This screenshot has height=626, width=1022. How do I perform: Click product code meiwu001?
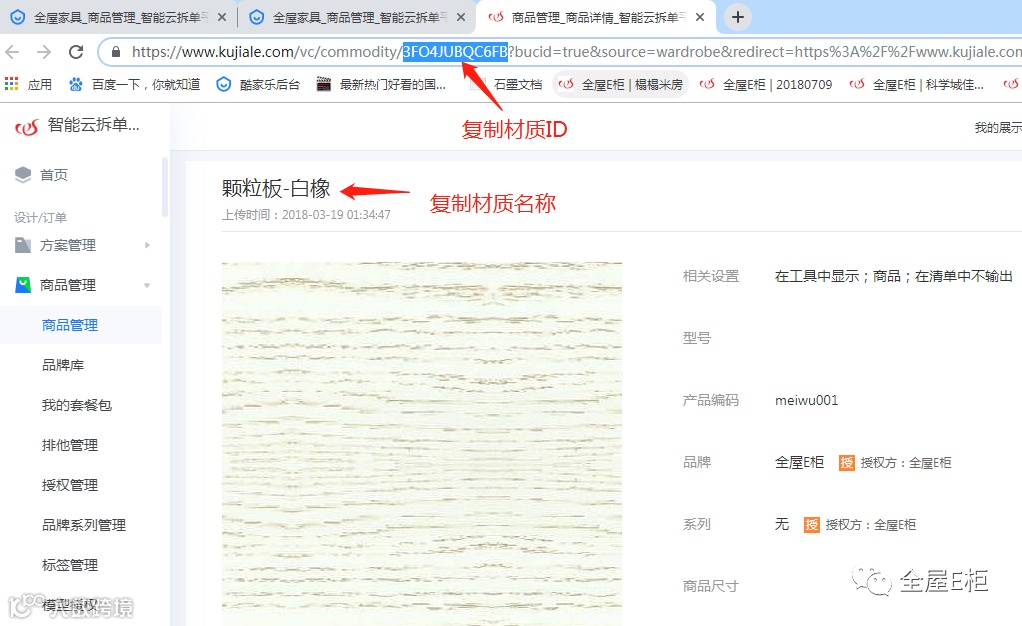(x=806, y=400)
